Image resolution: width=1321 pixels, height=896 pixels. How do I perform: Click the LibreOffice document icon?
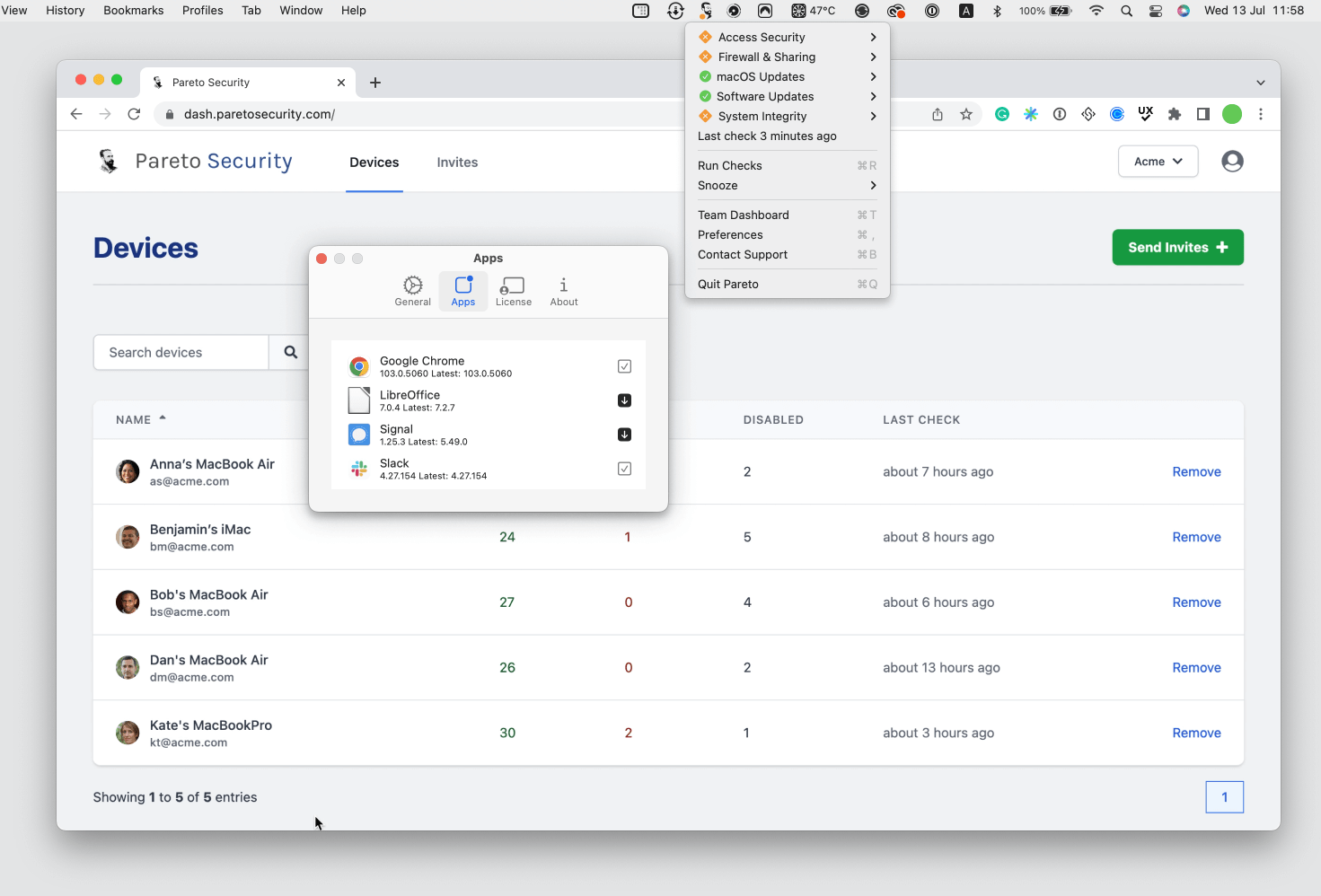[x=359, y=400]
